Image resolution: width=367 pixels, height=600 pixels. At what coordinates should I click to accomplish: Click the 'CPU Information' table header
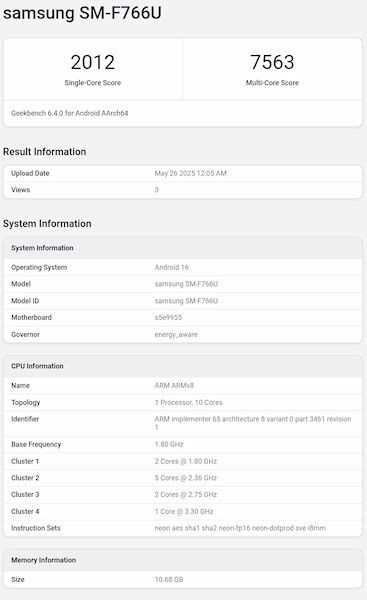[37, 366]
